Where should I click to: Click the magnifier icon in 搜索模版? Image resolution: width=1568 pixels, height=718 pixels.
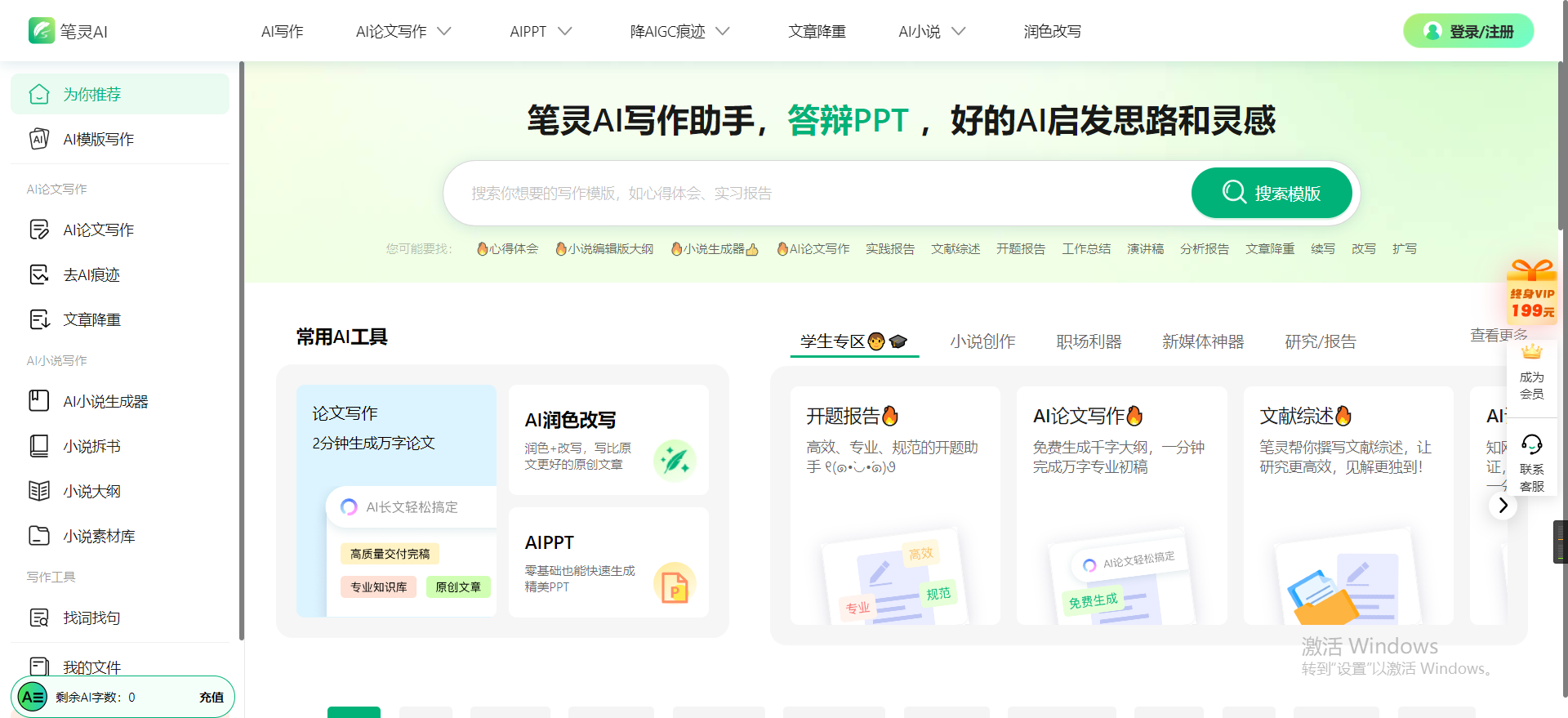click(1234, 193)
